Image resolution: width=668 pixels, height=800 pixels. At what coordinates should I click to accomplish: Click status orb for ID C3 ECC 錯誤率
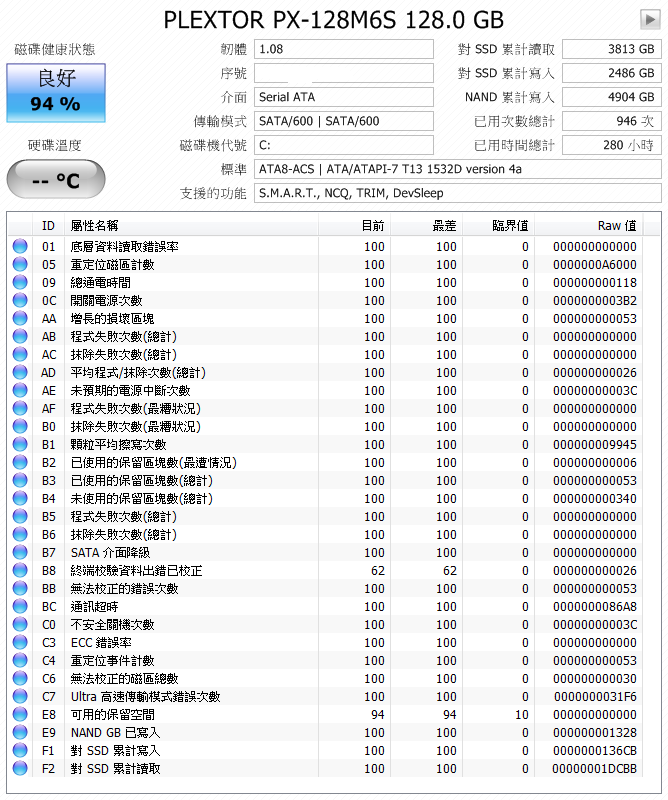click(20, 642)
